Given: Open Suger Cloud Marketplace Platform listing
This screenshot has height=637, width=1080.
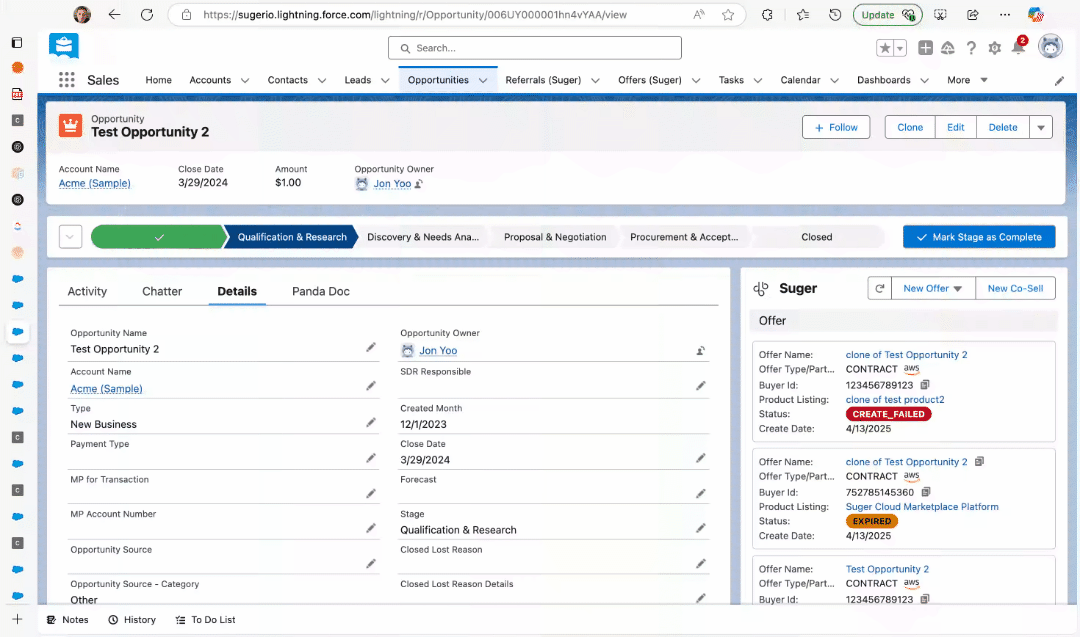Looking at the screenshot, I should pos(922,506).
